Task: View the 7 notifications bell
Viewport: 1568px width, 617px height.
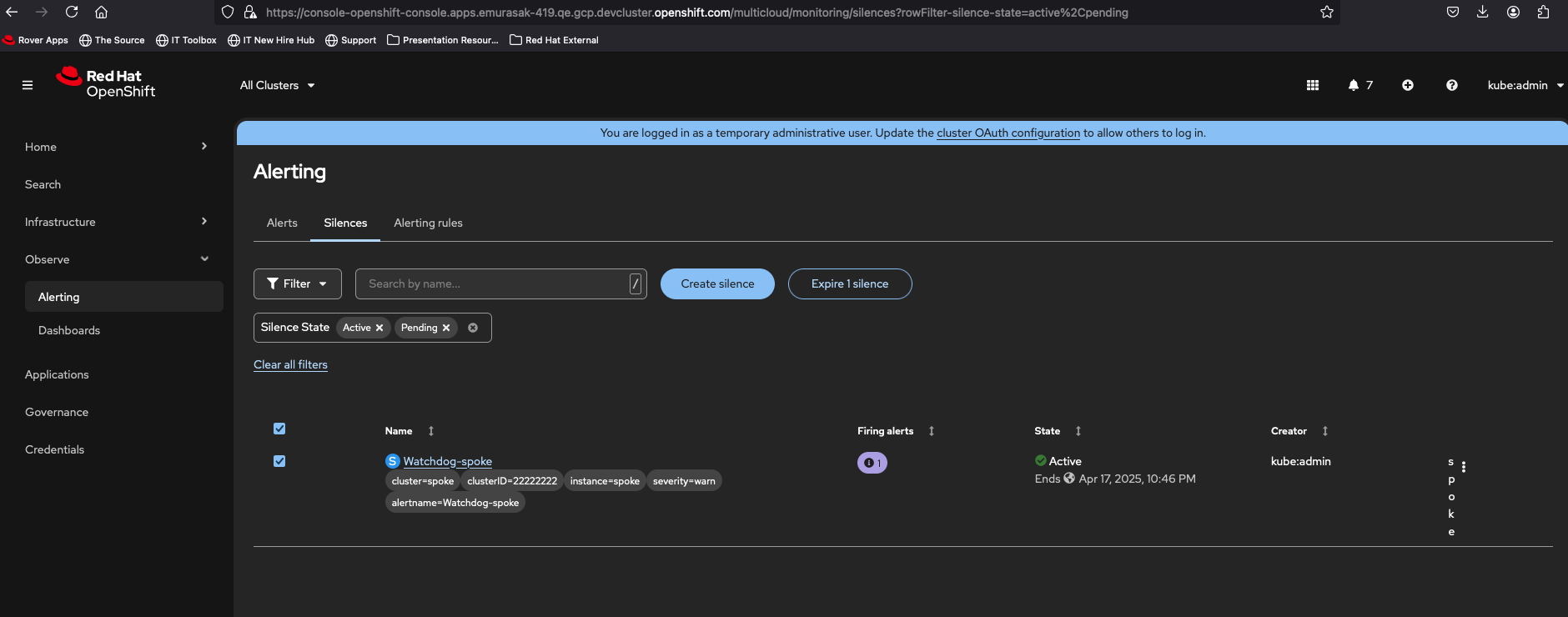Action: pyautogui.click(x=1360, y=85)
